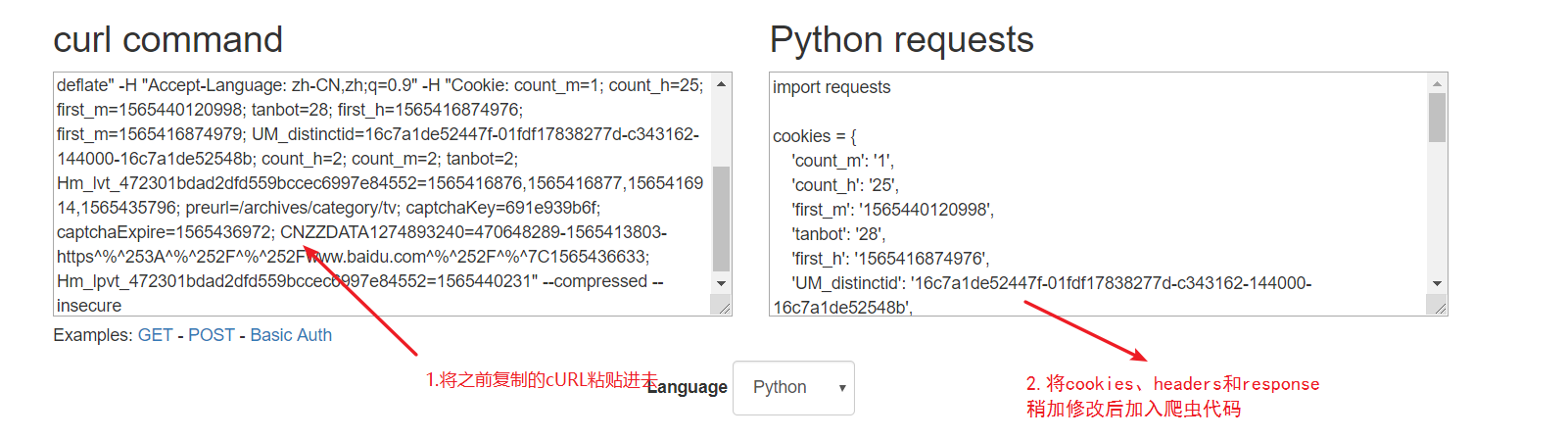The image size is (1568, 439).
Task: Open the Basic Auth example link
Action: pyautogui.click(x=291, y=335)
